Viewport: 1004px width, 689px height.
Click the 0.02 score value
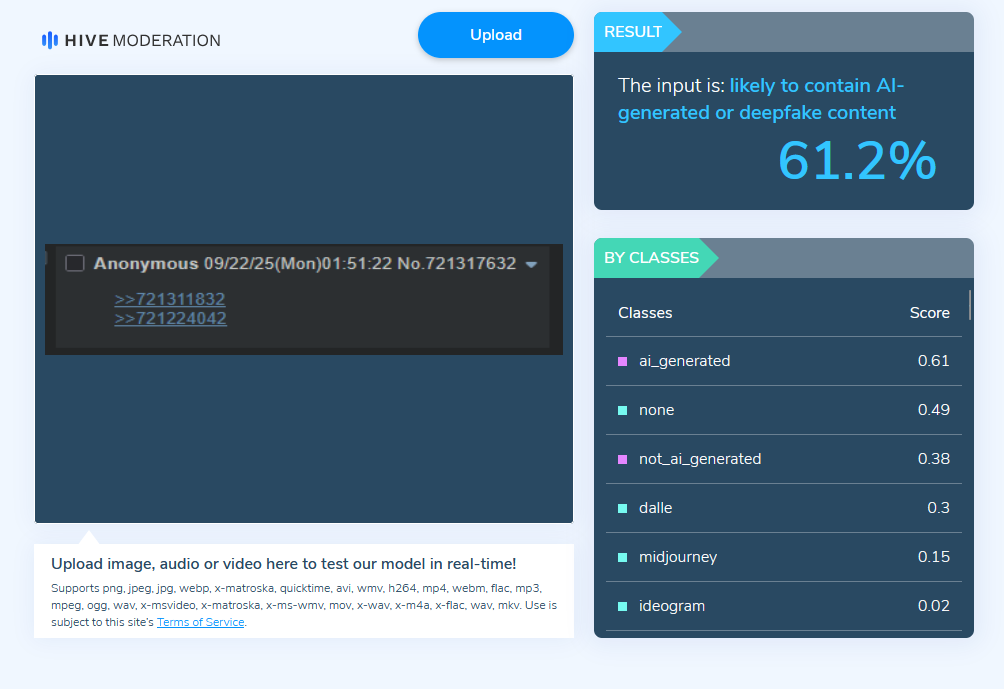pos(934,606)
